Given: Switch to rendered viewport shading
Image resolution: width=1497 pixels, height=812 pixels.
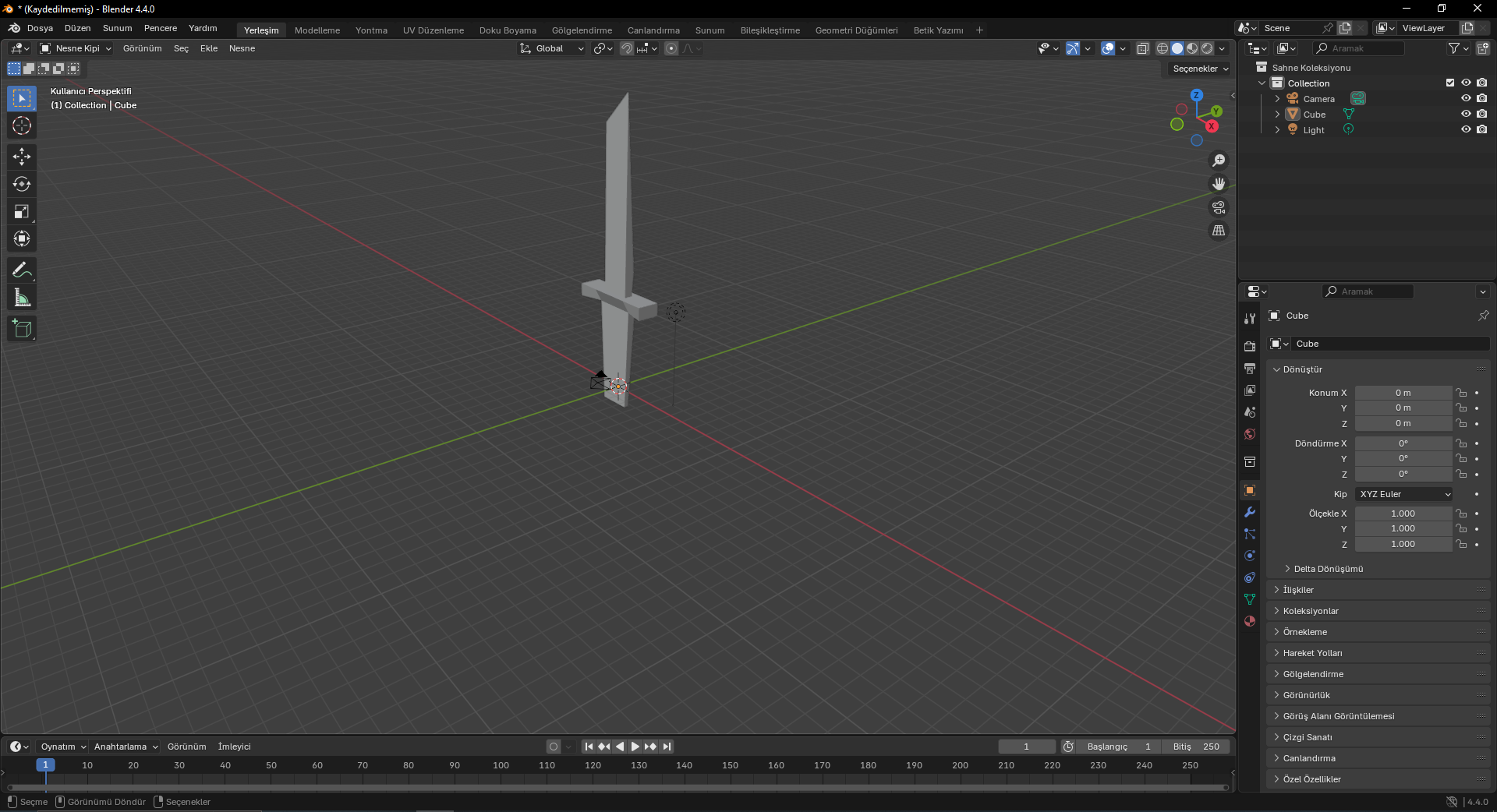Looking at the screenshot, I should click(1208, 48).
